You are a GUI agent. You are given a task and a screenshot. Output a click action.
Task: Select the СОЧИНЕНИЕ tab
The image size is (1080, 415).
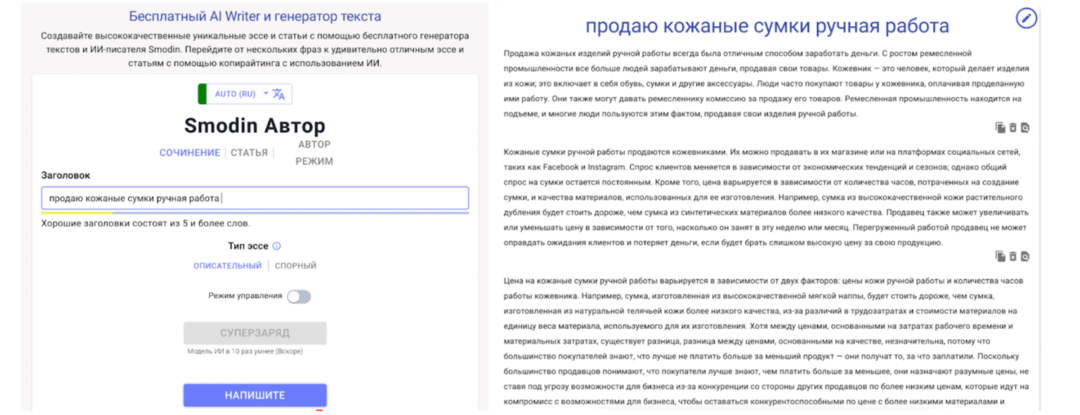click(189, 153)
